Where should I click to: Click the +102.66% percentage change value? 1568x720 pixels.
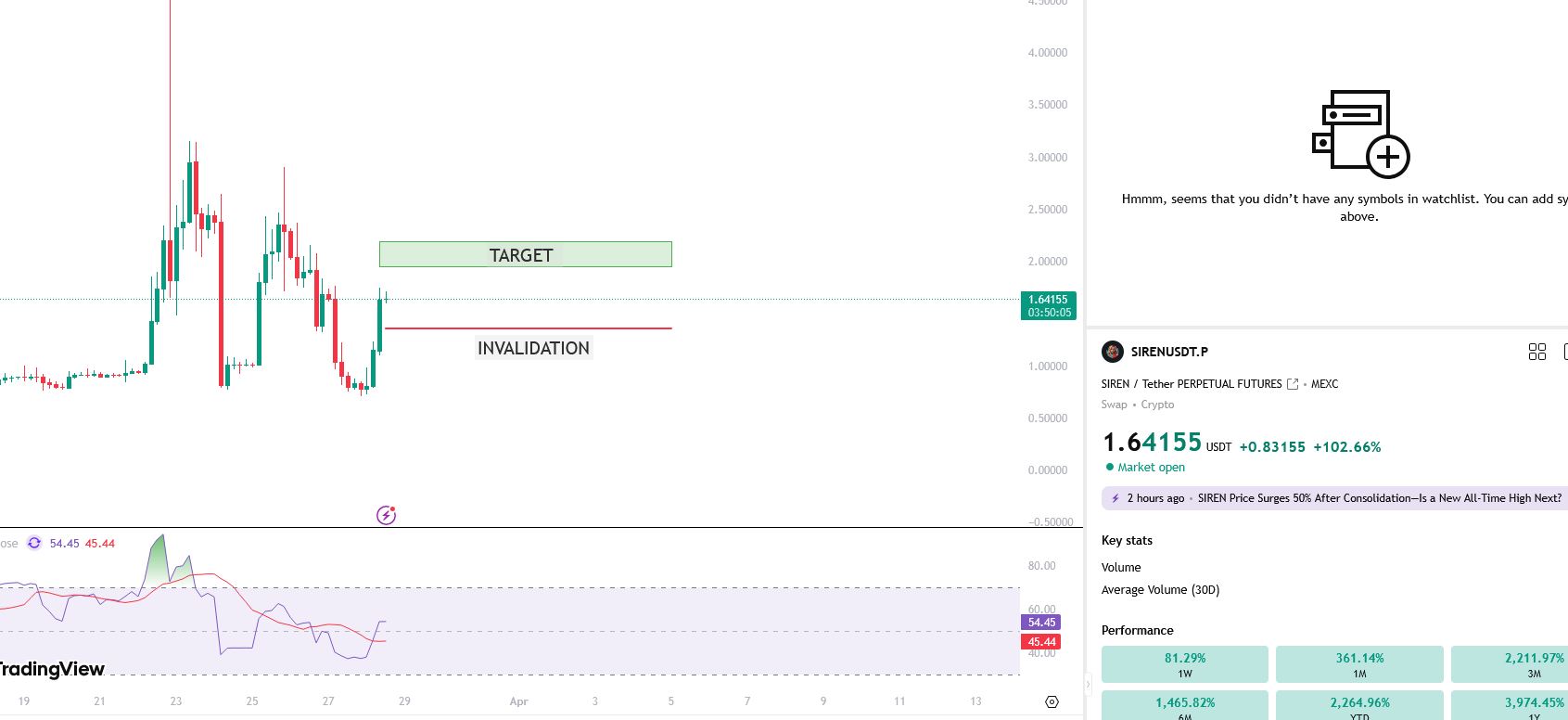pyautogui.click(x=1347, y=447)
